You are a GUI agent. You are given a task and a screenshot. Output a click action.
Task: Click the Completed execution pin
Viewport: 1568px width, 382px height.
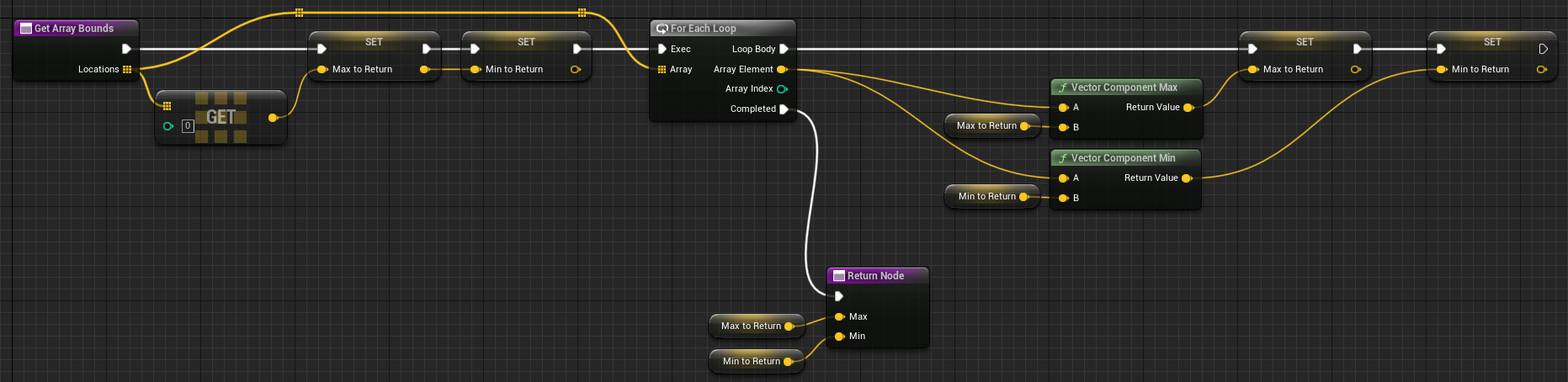click(x=784, y=109)
